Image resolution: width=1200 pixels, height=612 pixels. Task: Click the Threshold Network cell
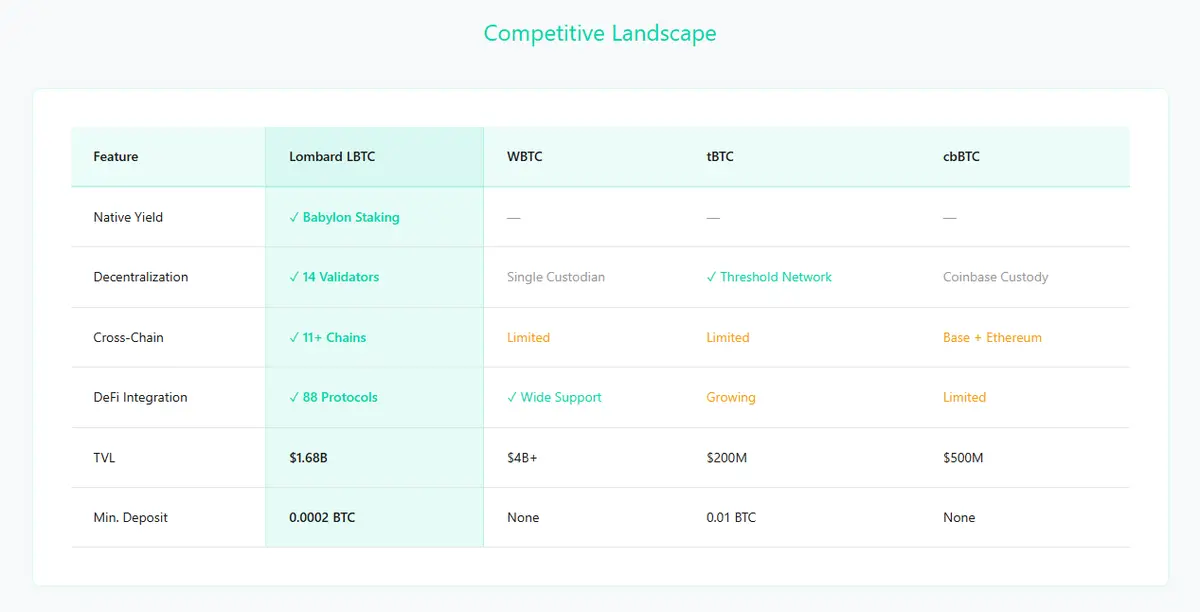click(769, 277)
